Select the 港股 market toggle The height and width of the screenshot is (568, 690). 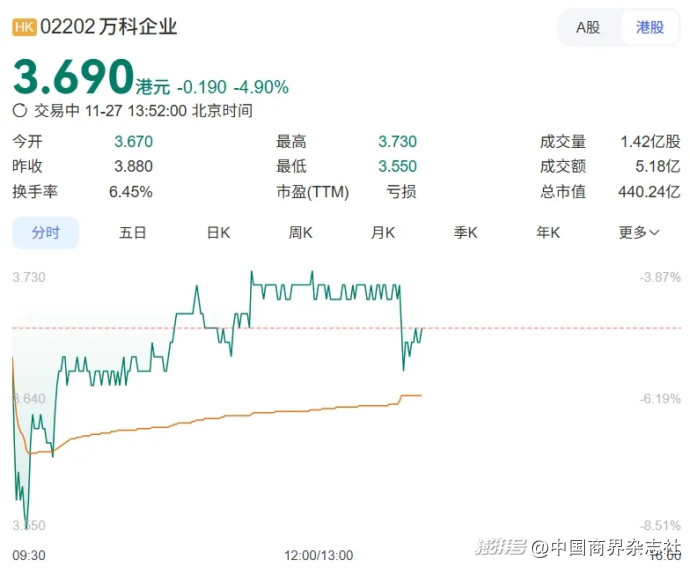click(x=649, y=27)
